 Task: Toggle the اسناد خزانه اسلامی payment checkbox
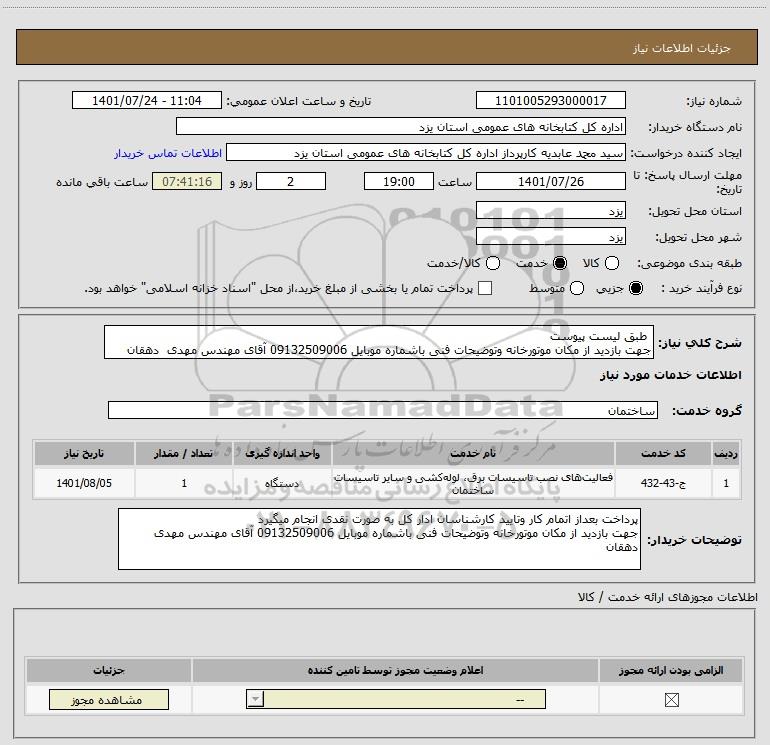[485, 288]
